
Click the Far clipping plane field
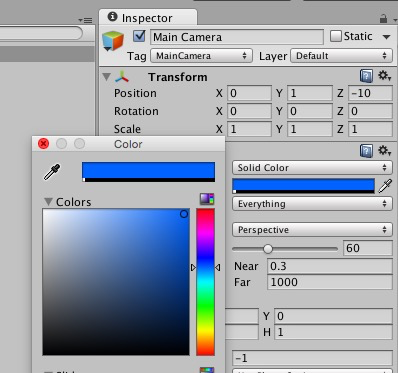coord(330,282)
